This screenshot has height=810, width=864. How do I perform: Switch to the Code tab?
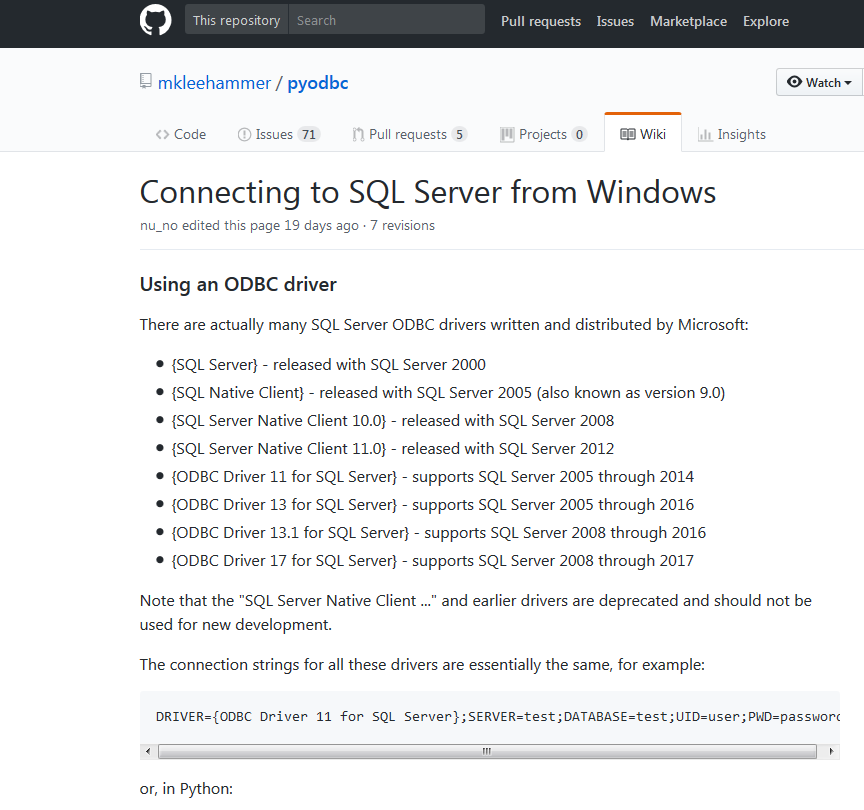point(181,134)
